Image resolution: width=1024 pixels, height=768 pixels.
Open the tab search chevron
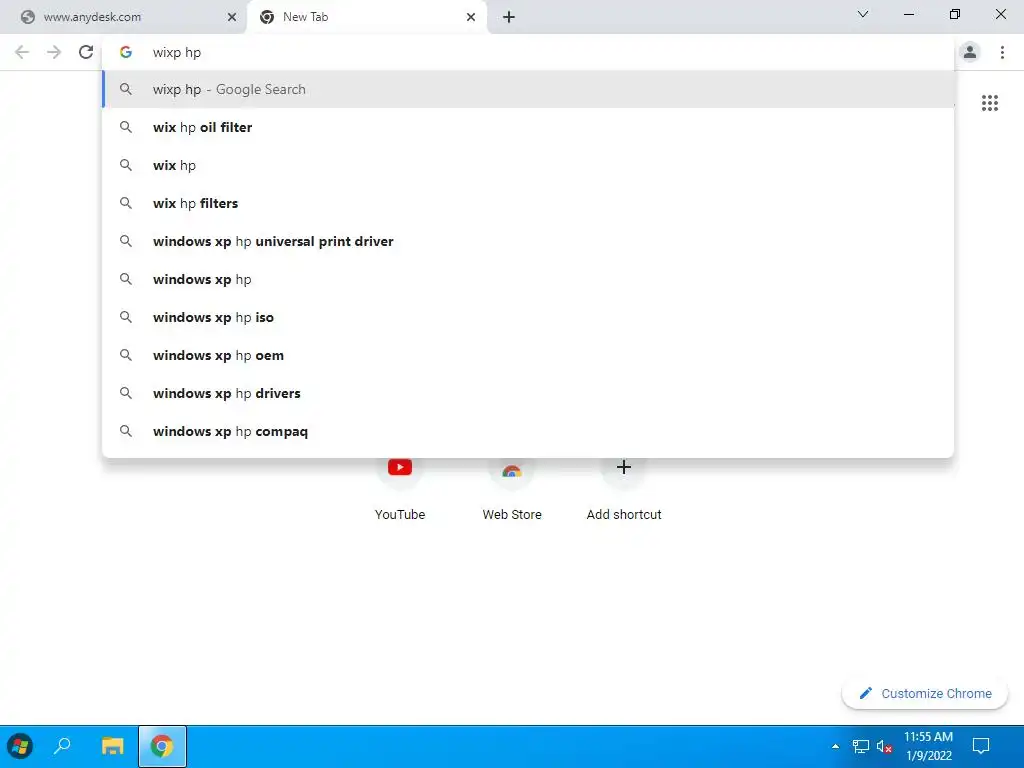(863, 14)
